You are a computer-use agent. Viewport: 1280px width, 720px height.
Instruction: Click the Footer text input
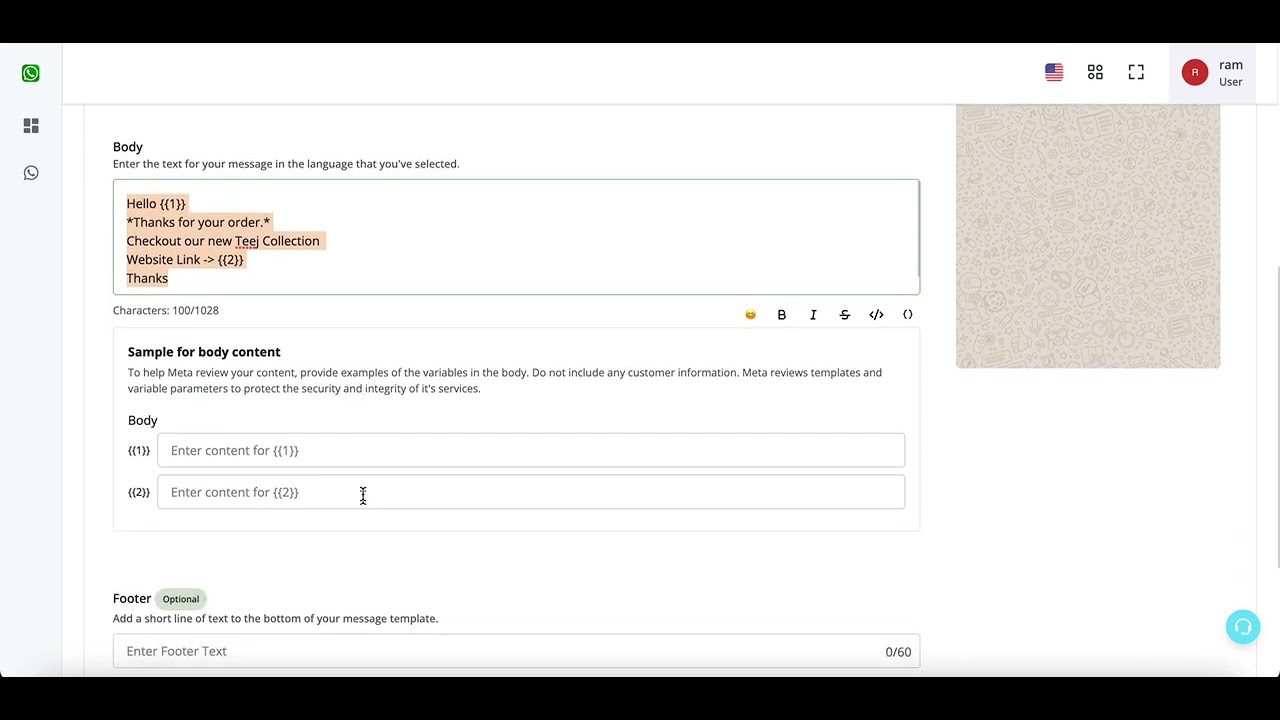516,651
